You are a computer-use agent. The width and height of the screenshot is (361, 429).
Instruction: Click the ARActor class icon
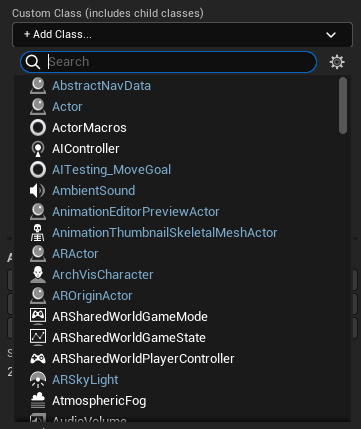(38, 254)
